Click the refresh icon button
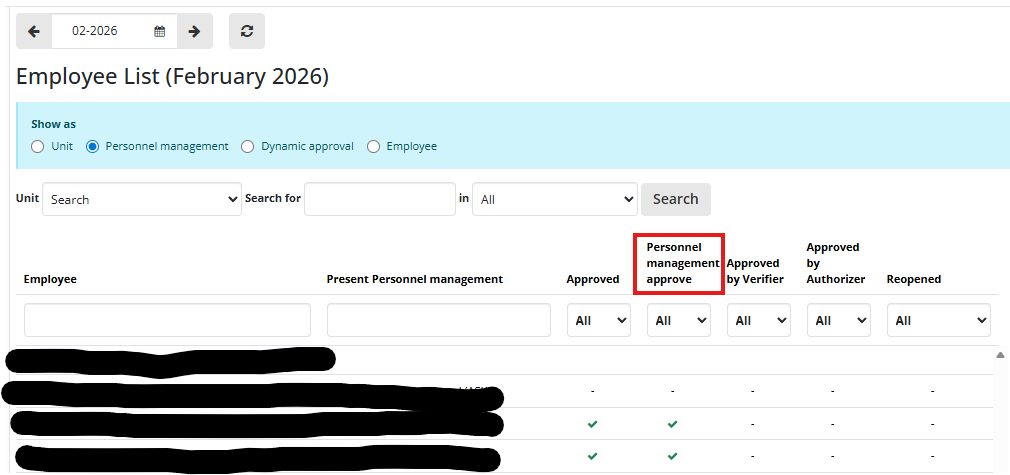The image size is (1010, 475). coord(247,31)
